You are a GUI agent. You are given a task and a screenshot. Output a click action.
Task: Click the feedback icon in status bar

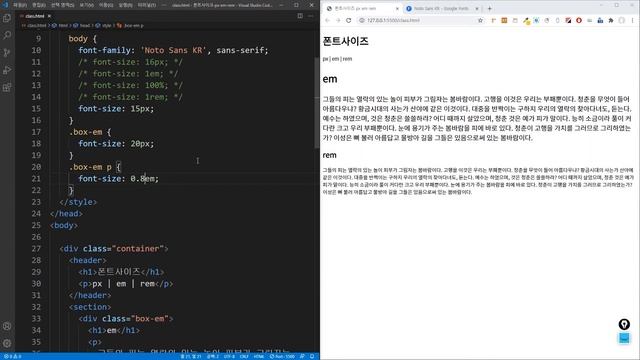coord(302,356)
